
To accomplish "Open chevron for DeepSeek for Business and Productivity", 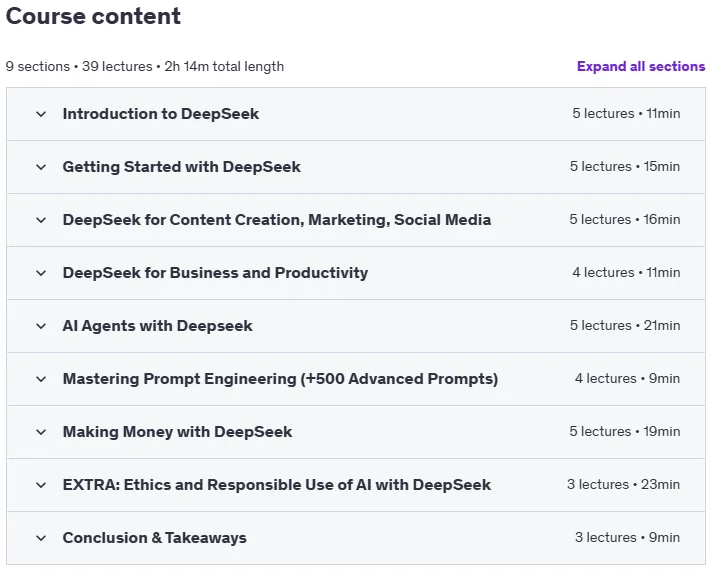I will click(x=41, y=273).
